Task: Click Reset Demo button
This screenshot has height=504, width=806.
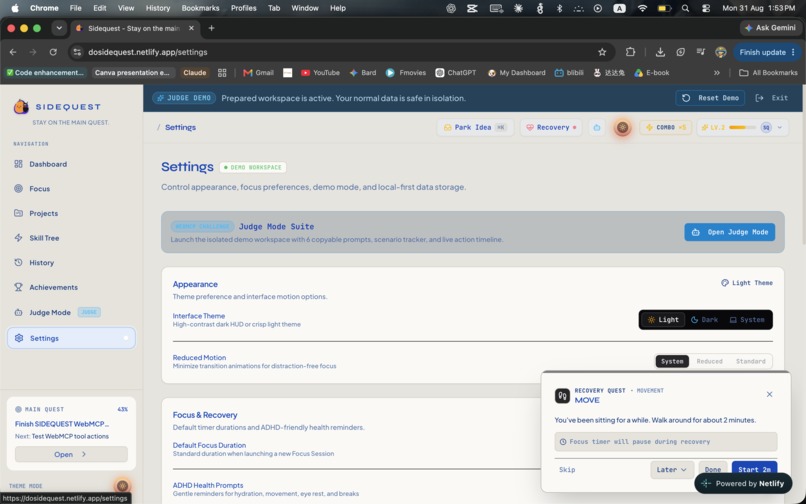Action: (x=710, y=98)
